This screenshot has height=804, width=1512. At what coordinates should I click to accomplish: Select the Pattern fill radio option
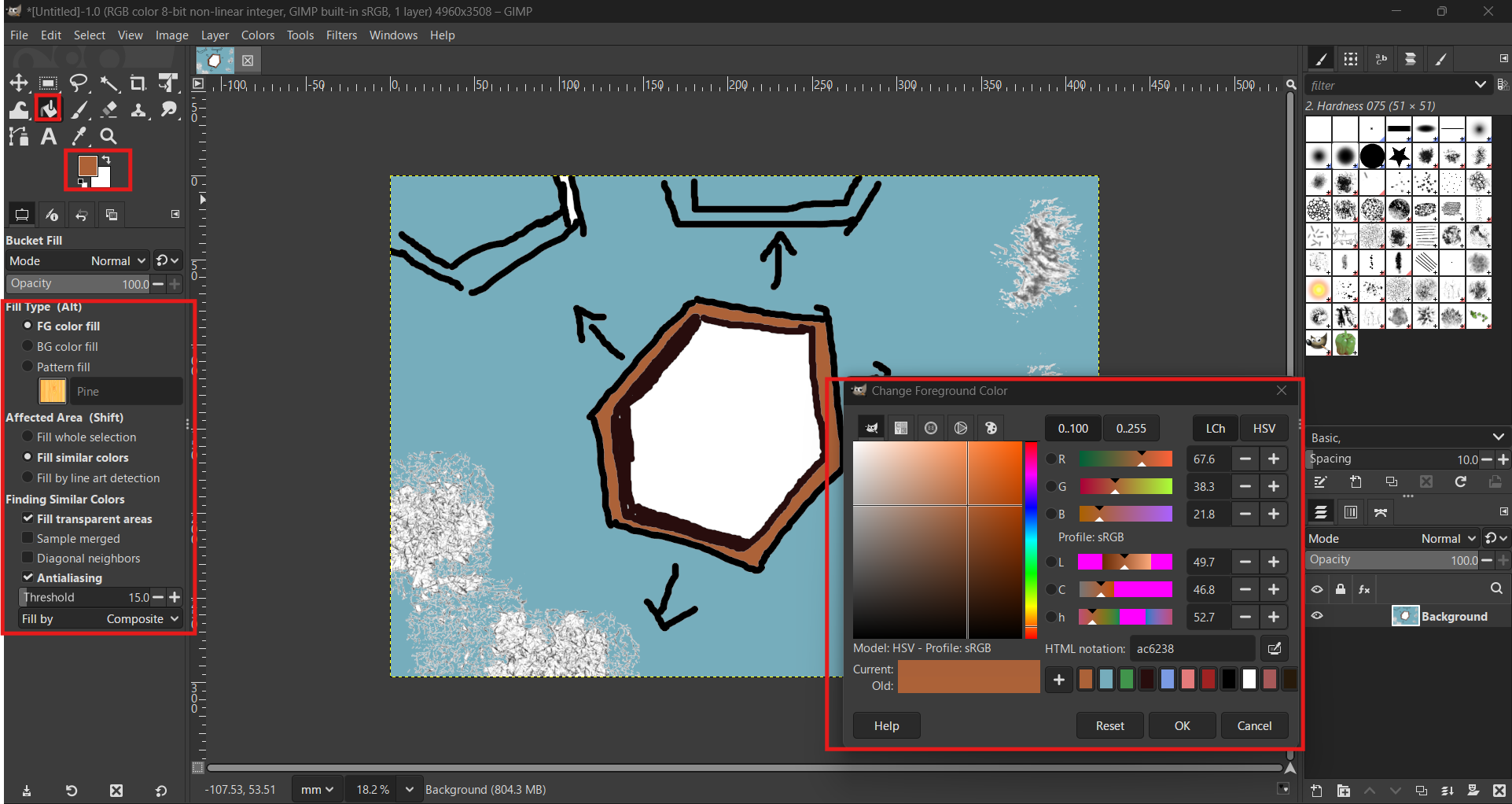pos(28,367)
